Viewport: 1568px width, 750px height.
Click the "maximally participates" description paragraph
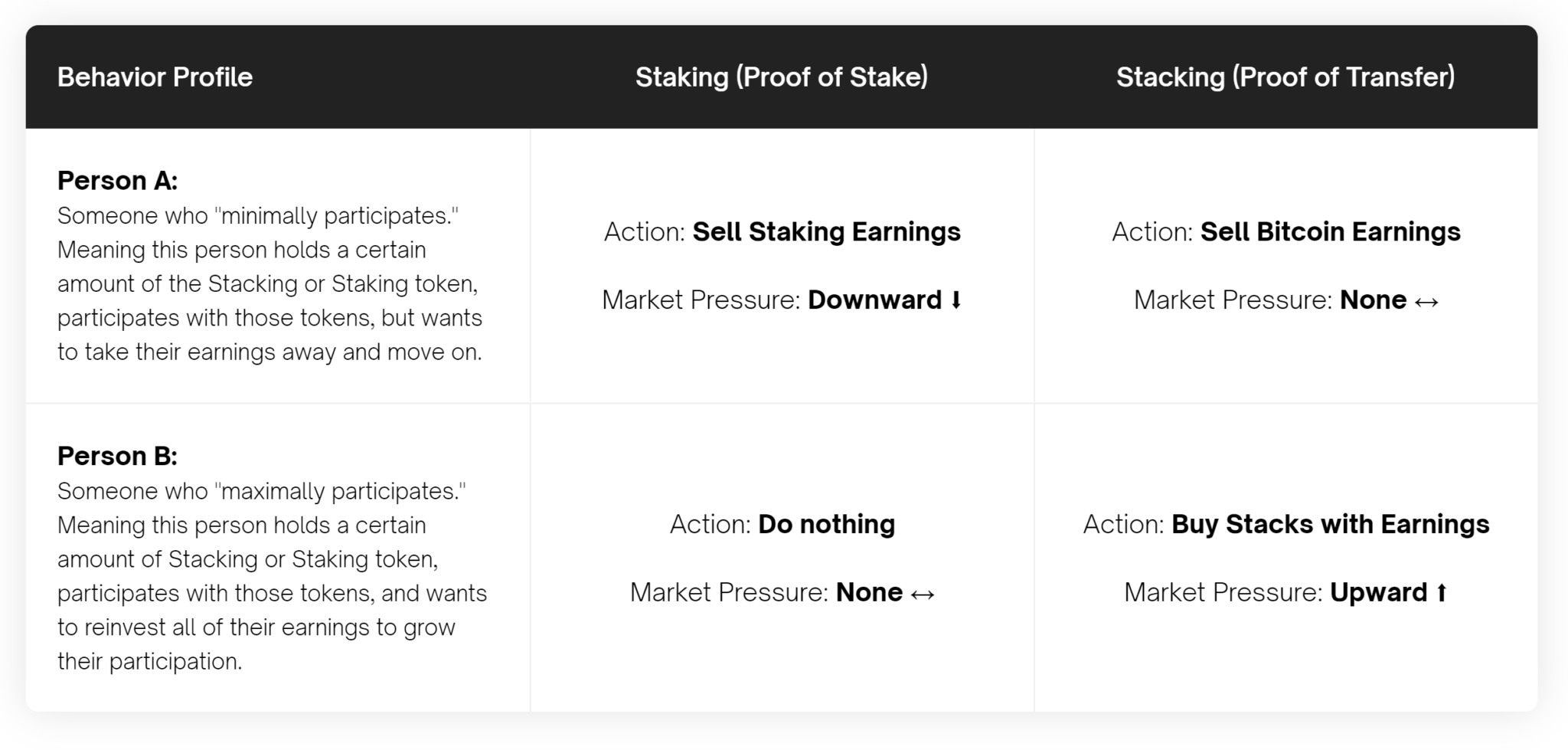pyautogui.click(x=273, y=576)
